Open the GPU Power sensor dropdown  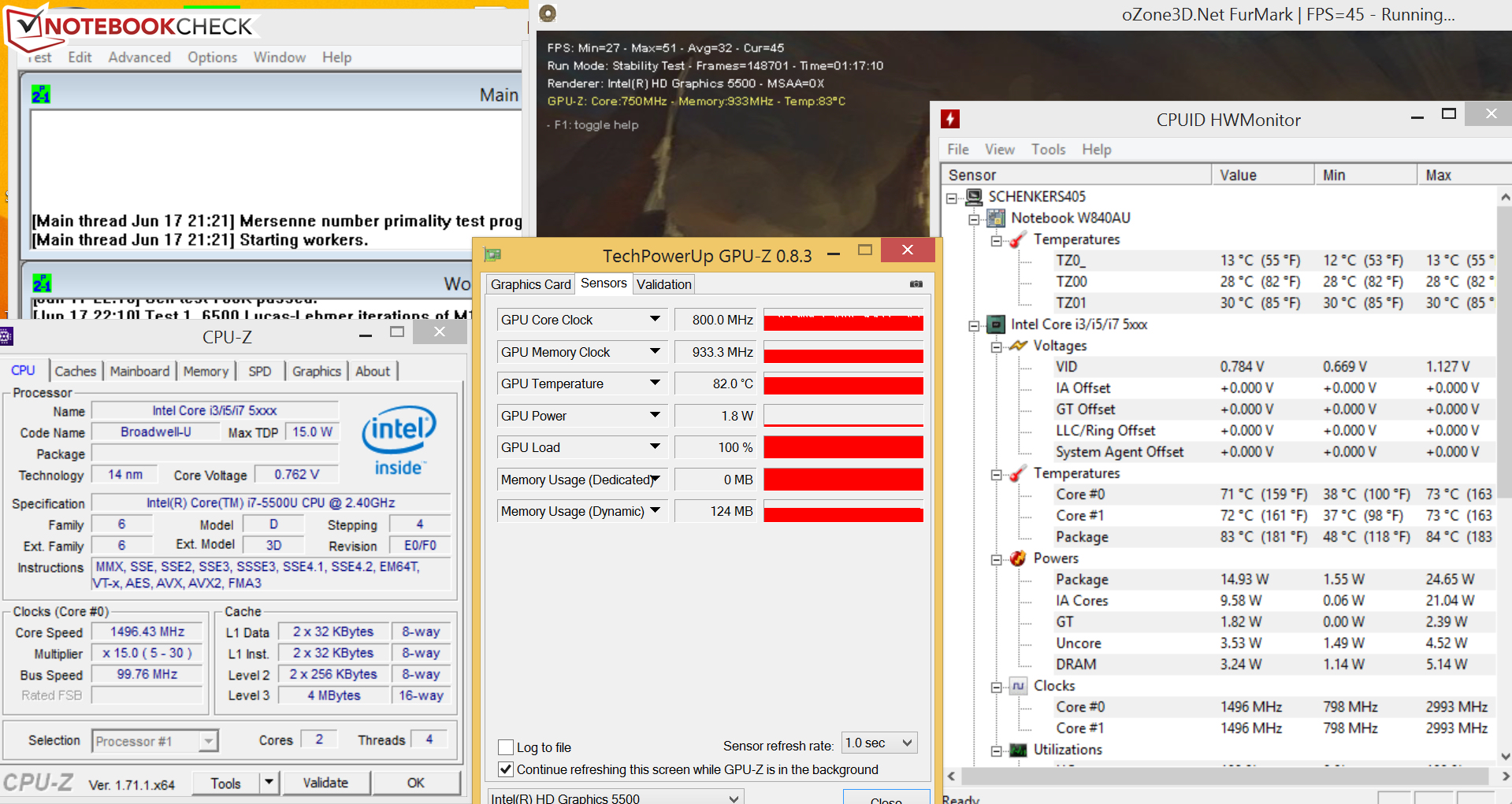(x=655, y=416)
